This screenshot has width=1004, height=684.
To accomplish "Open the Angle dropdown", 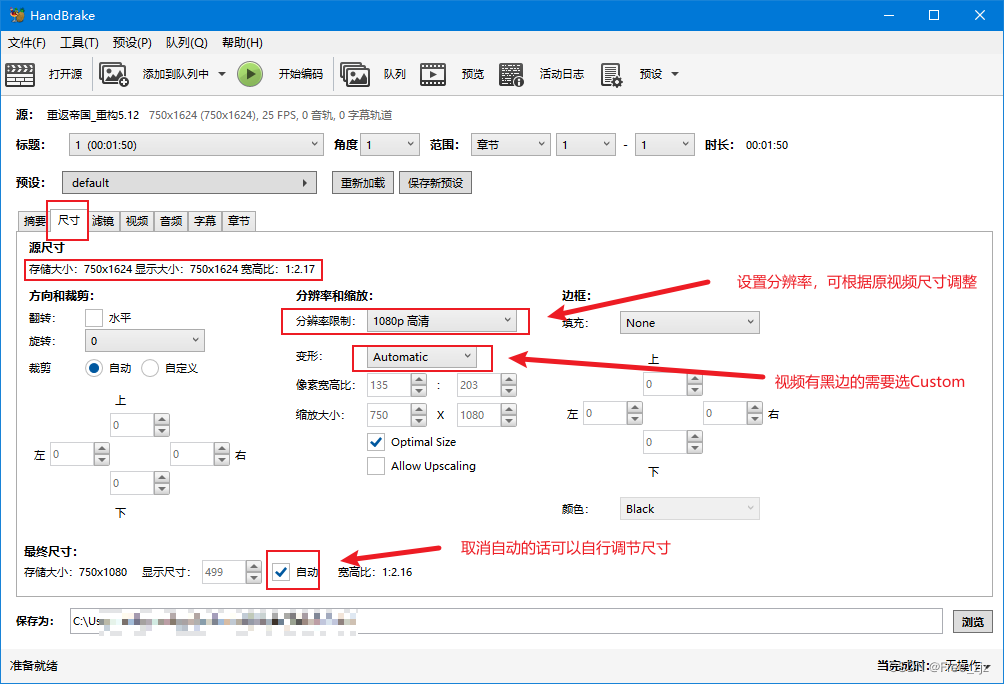I will (390, 145).
